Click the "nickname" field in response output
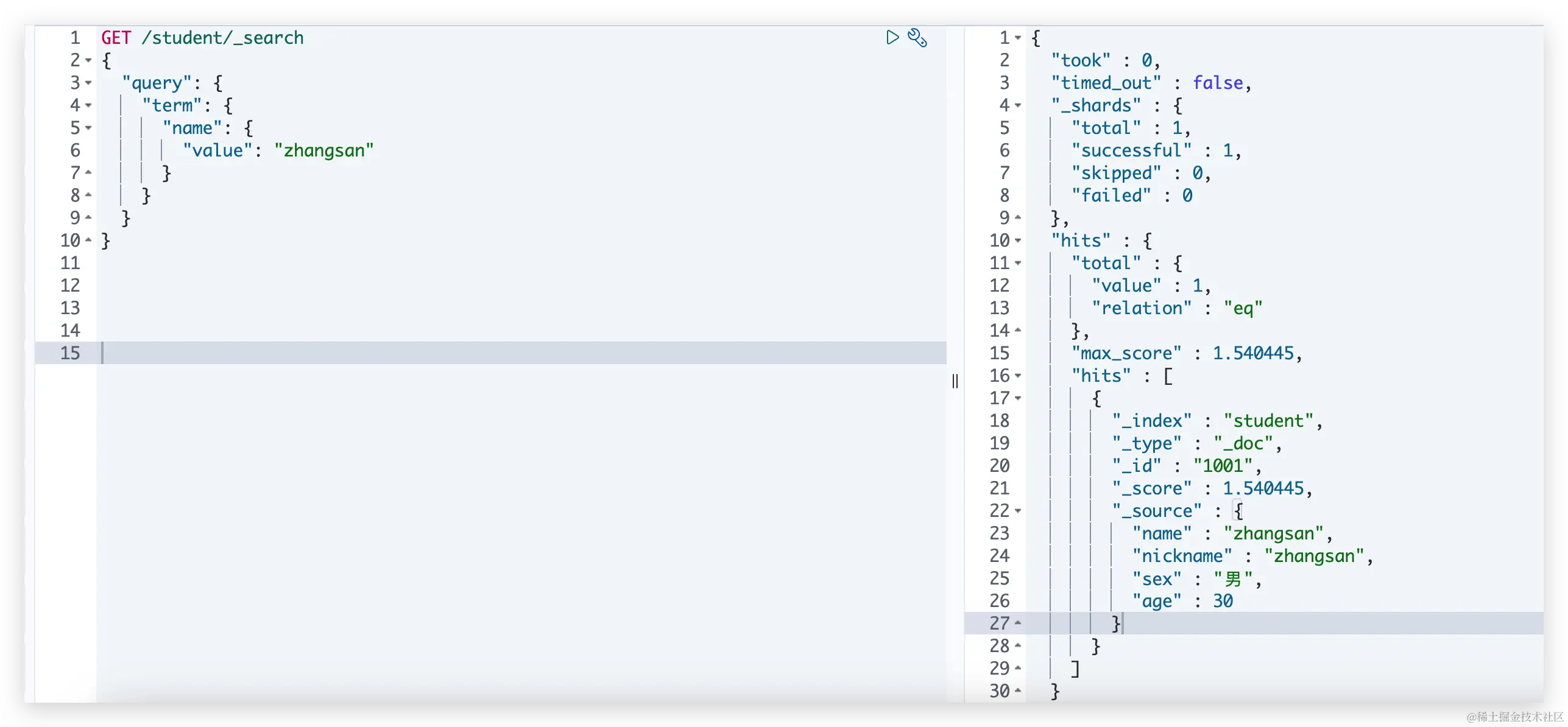Screen dimensions: 1568x727 (x=1182, y=556)
